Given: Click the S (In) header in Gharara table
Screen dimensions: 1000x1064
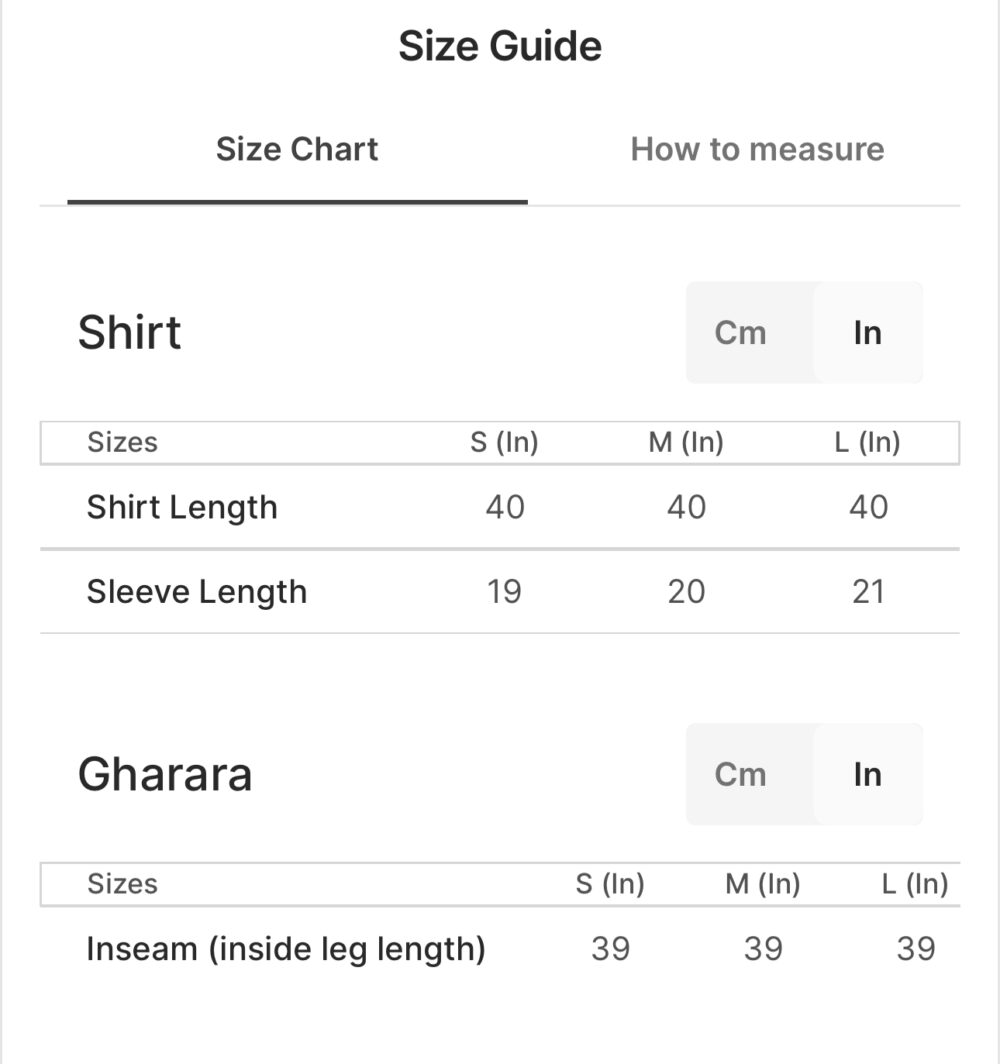Looking at the screenshot, I should click(x=610, y=884).
